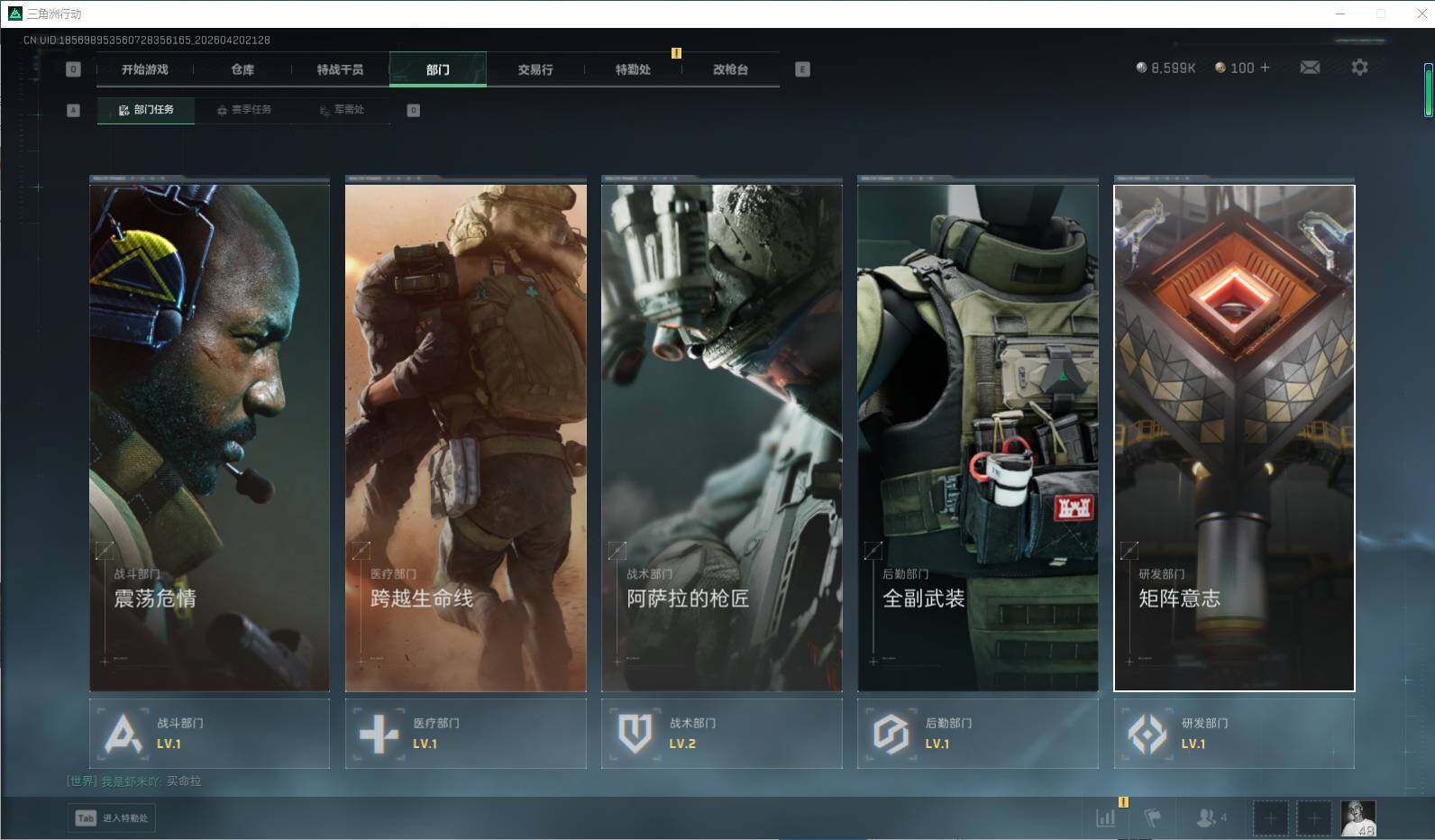Add teammate in the left empty squad slot
Image resolution: width=1435 pixels, height=840 pixels.
click(1270, 818)
